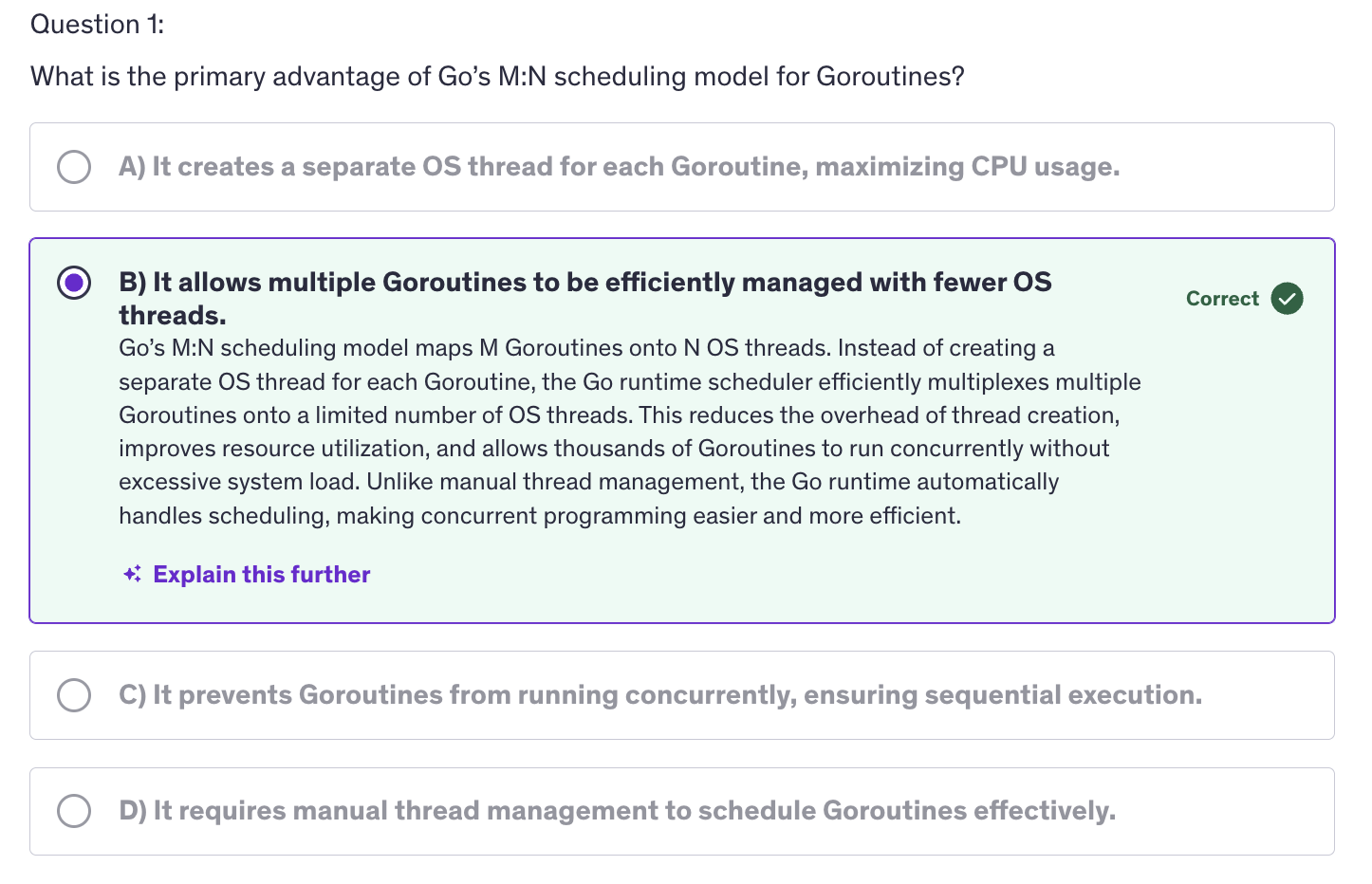The height and width of the screenshot is (884, 1372).
Task: Click the 'D)' letter label of the last option
Action: (133, 811)
